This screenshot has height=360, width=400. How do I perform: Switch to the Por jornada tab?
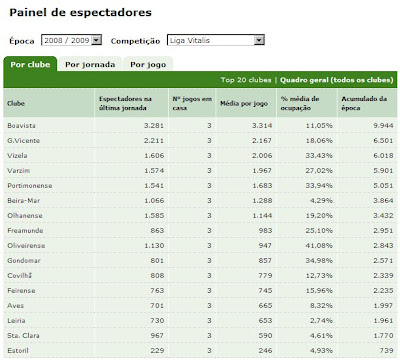(x=90, y=64)
